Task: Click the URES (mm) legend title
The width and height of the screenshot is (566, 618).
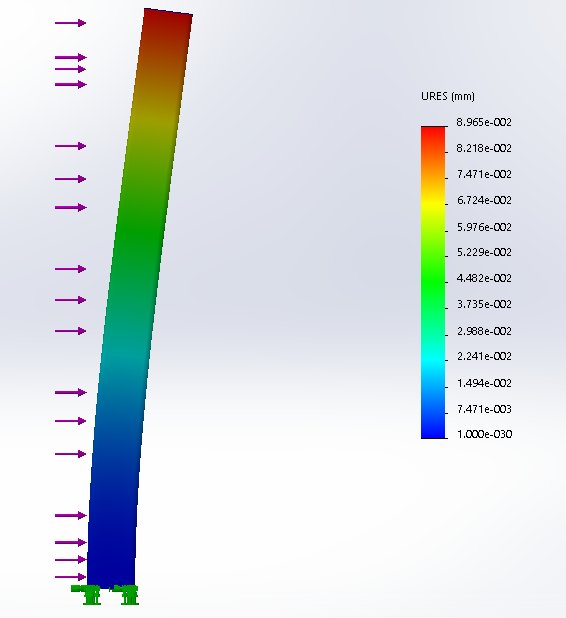Action: pos(448,97)
